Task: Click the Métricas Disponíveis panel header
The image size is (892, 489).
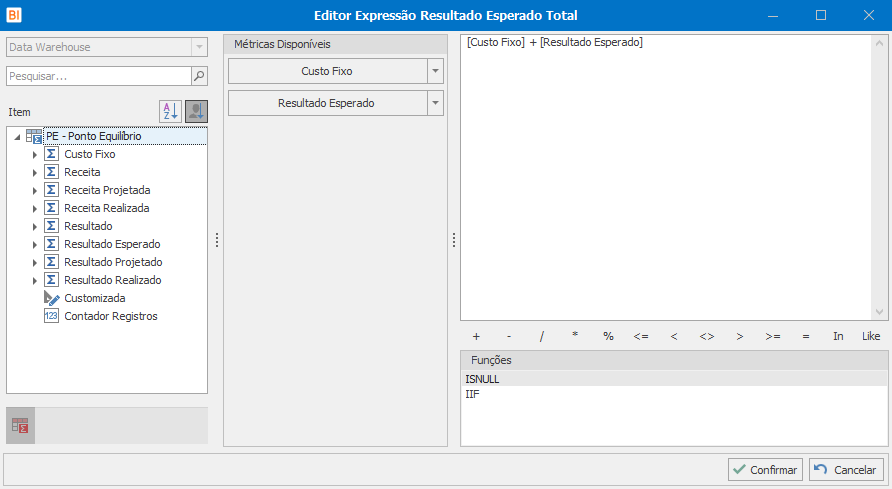Action: click(x=336, y=44)
